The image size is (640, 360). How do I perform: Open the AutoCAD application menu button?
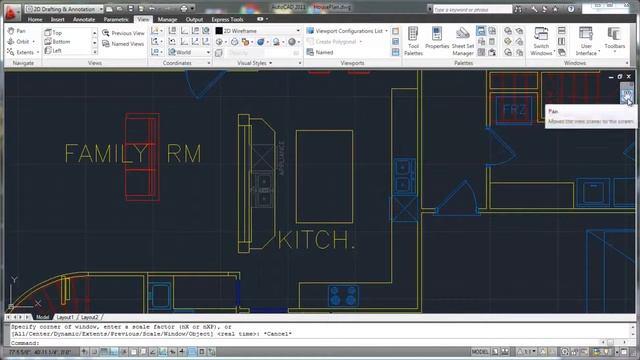pos(11,13)
